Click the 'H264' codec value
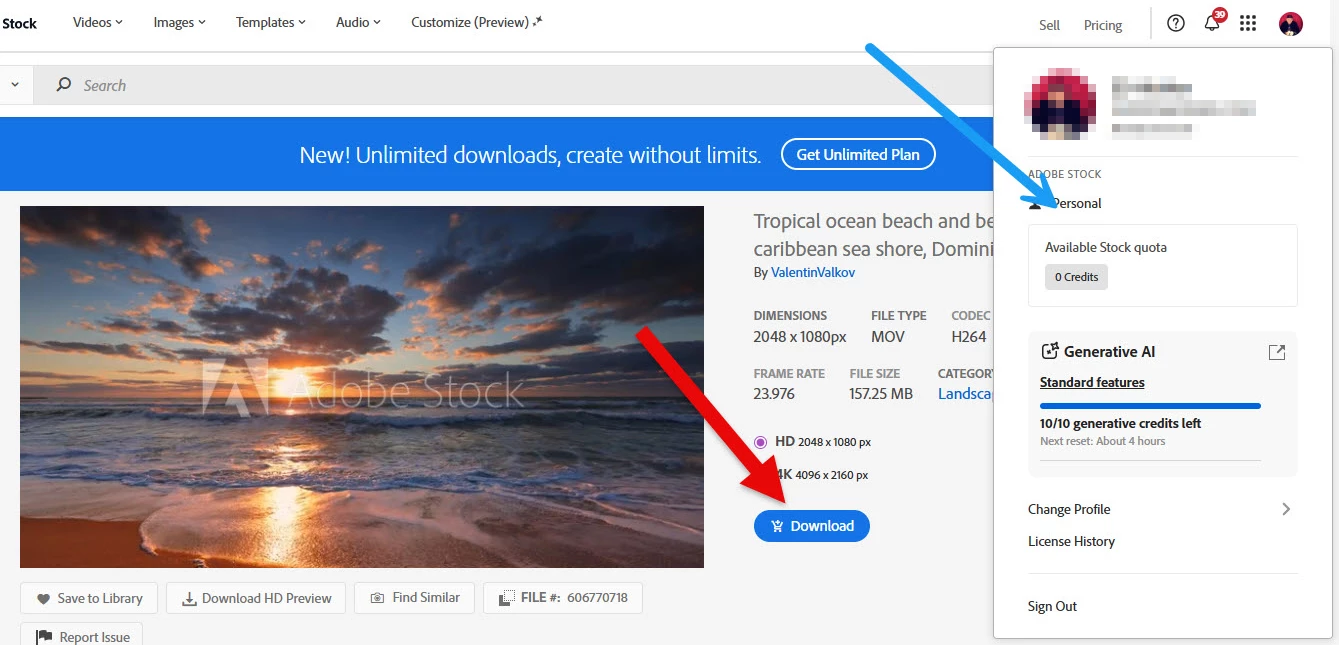This screenshot has height=645, width=1339. tap(969, 337)
